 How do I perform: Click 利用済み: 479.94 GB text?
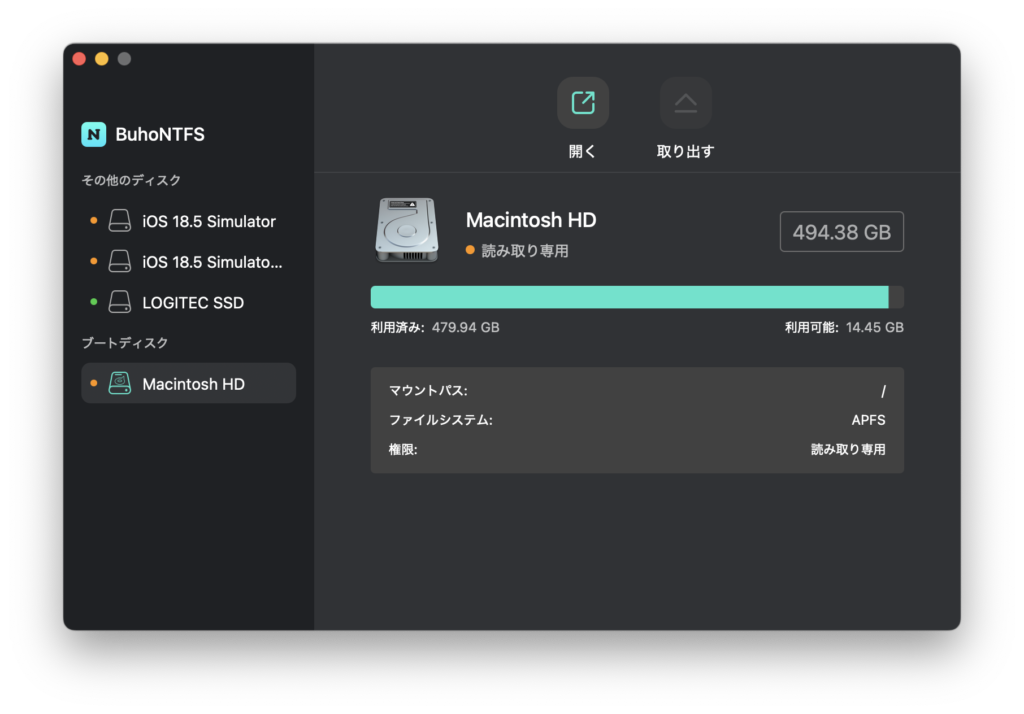pyautogui.click(x=435, y=327)
